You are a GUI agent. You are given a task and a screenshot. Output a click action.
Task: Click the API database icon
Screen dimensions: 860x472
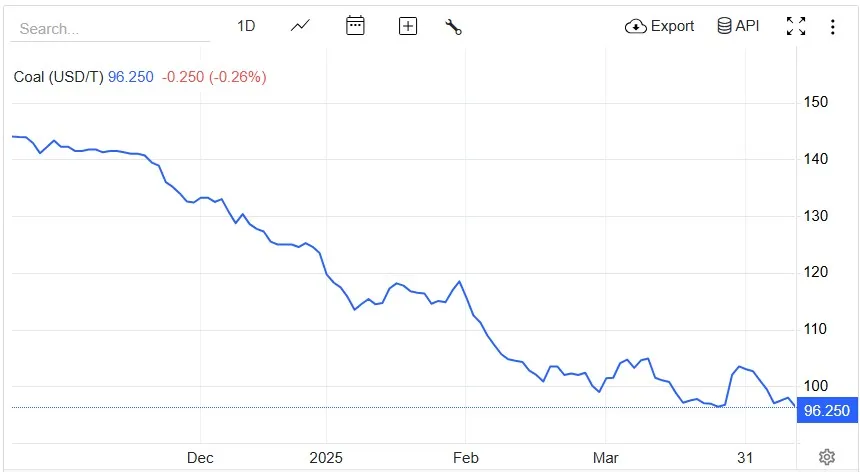(x=724, y=26)
